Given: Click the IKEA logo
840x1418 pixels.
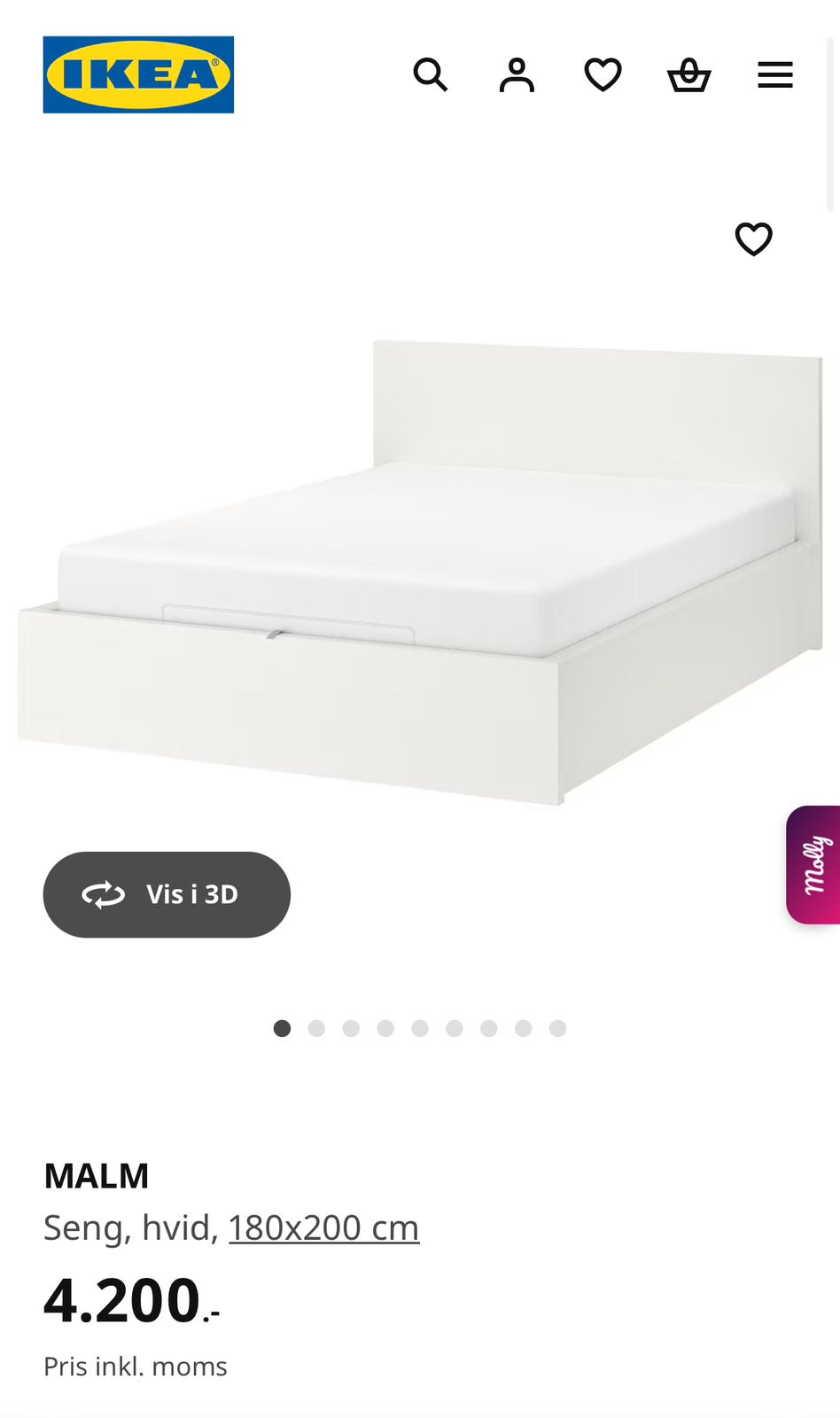Looking at the screenshot, I should tap(138, 74).
